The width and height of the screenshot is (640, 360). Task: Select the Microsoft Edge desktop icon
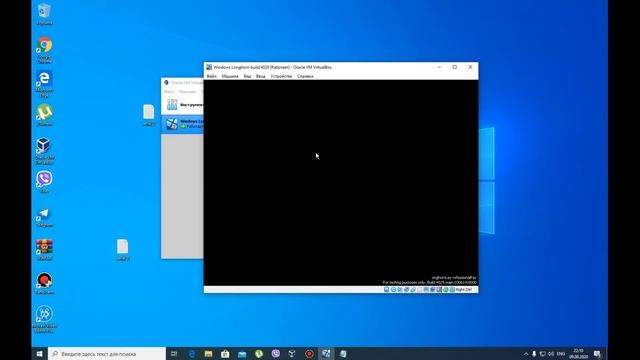tap(44, 84)
